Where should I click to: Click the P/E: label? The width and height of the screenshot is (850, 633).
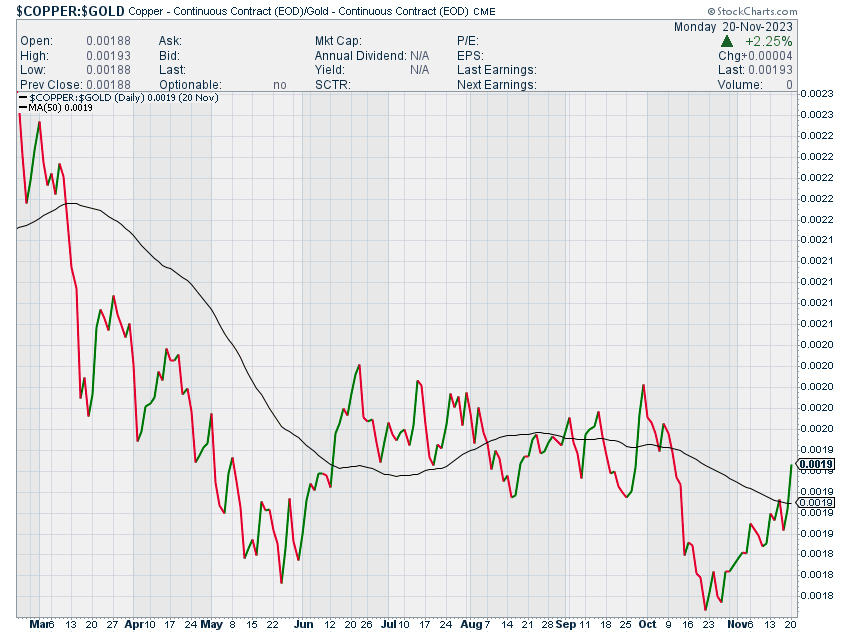468,41
